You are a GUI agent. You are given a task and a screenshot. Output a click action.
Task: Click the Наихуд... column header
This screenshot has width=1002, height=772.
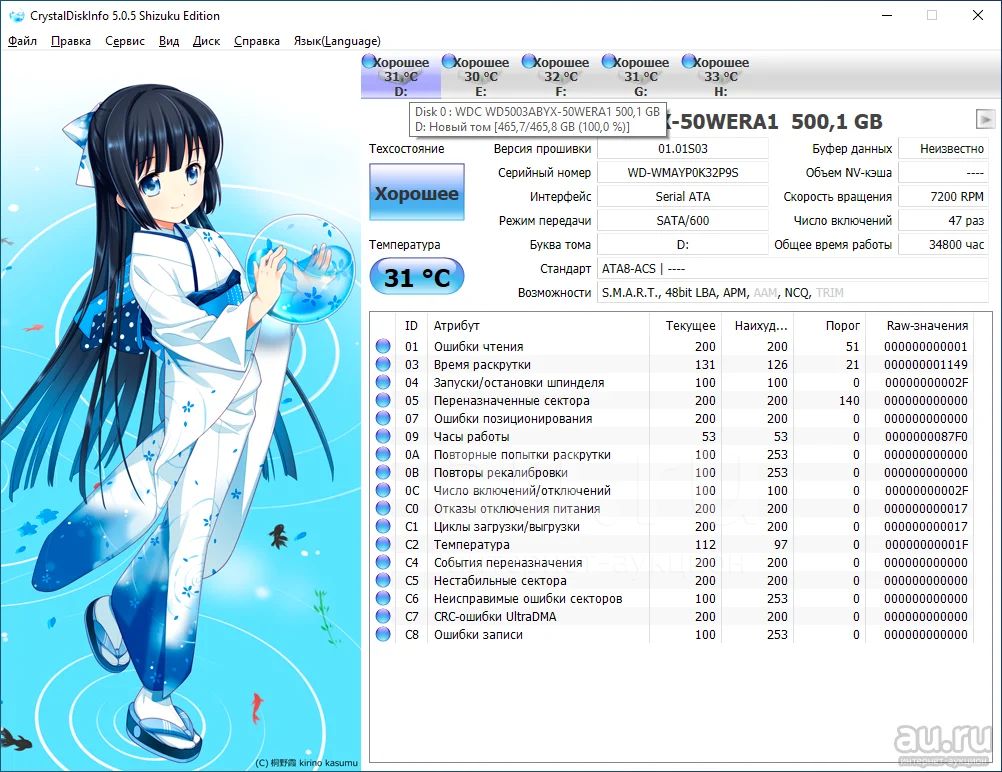[758, 325]
